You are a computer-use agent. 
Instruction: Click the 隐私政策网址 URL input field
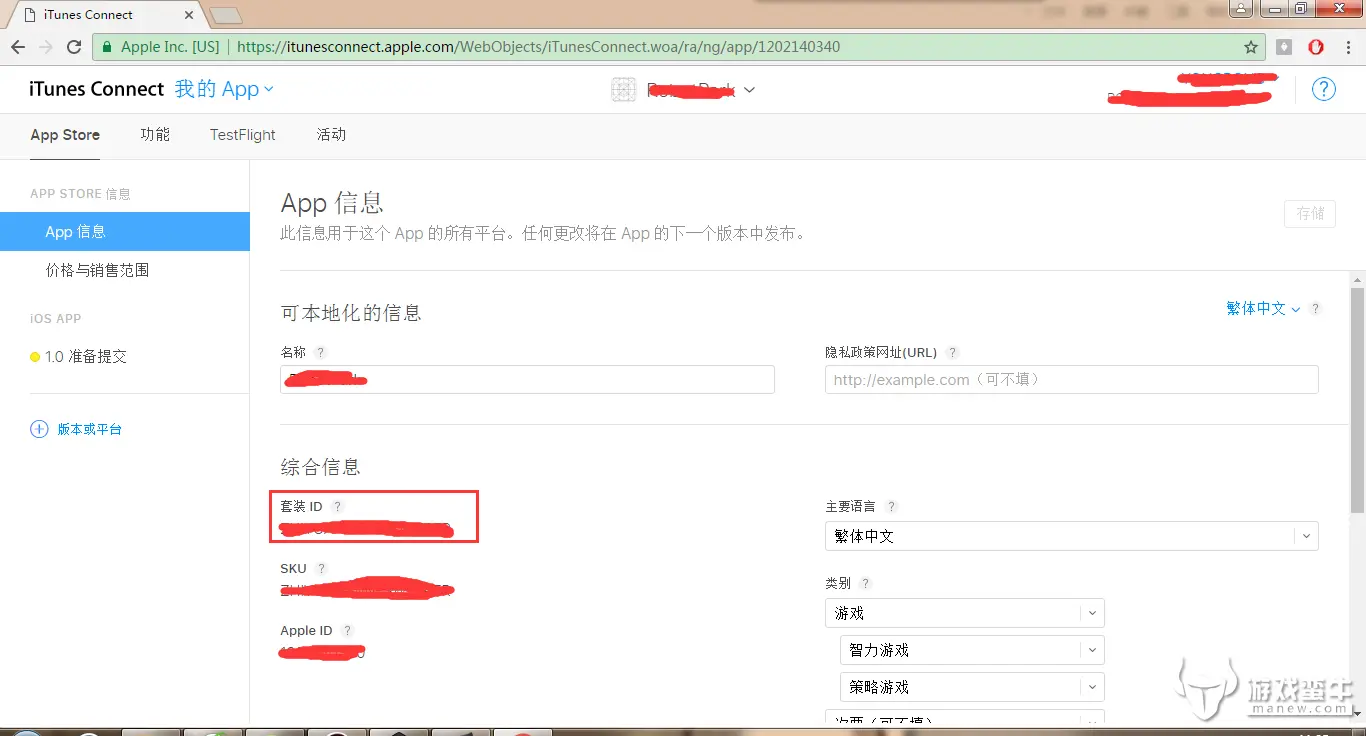point(1071,379)
